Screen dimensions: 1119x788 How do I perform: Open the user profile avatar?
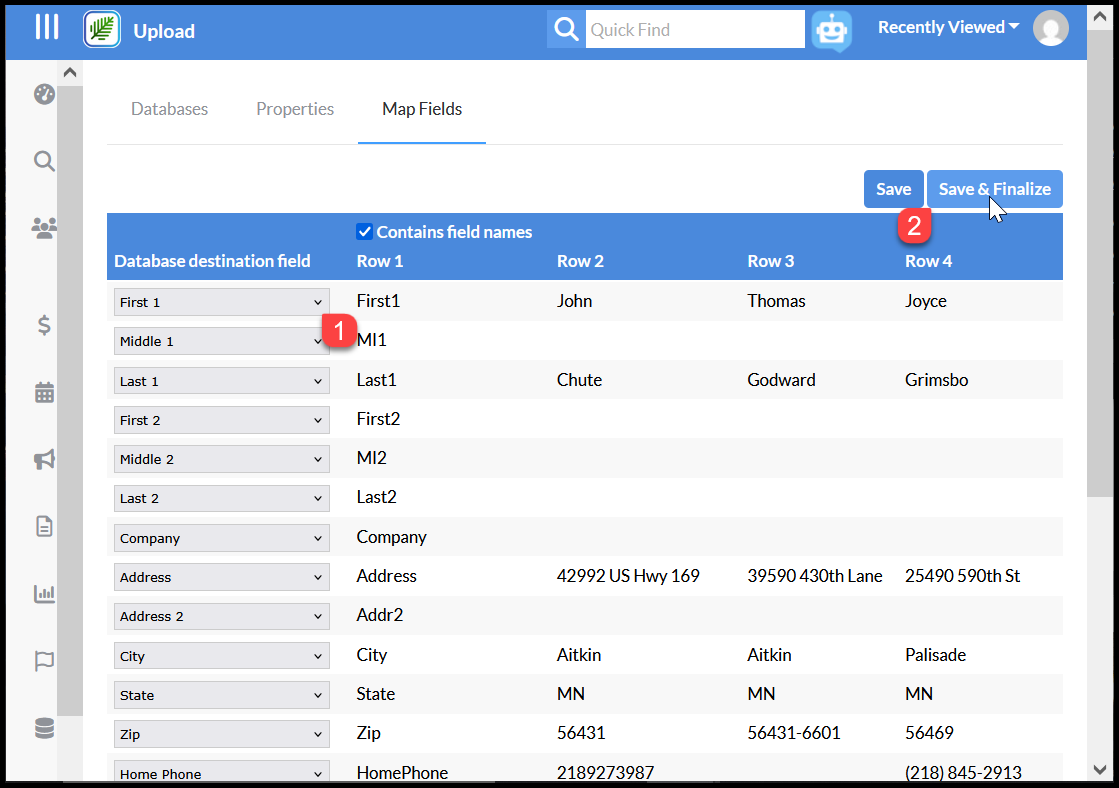[x=1050, y=29]
